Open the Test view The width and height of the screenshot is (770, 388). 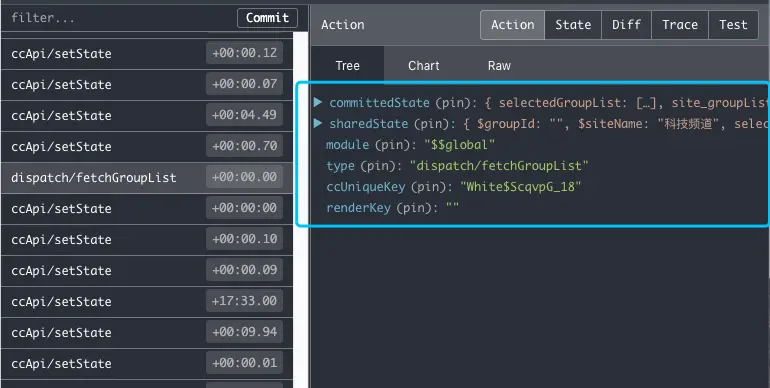(733, 25)
